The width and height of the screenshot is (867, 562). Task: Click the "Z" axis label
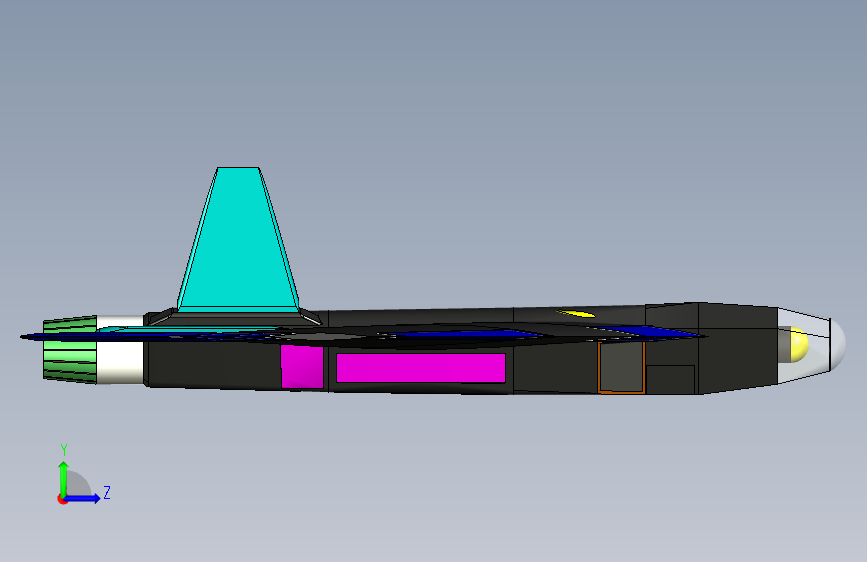[x=107, y=492]
